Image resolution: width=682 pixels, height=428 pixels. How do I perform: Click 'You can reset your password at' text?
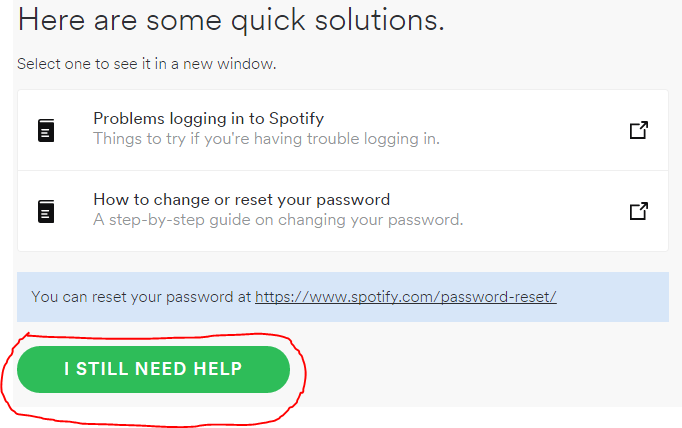coord(141,297)
